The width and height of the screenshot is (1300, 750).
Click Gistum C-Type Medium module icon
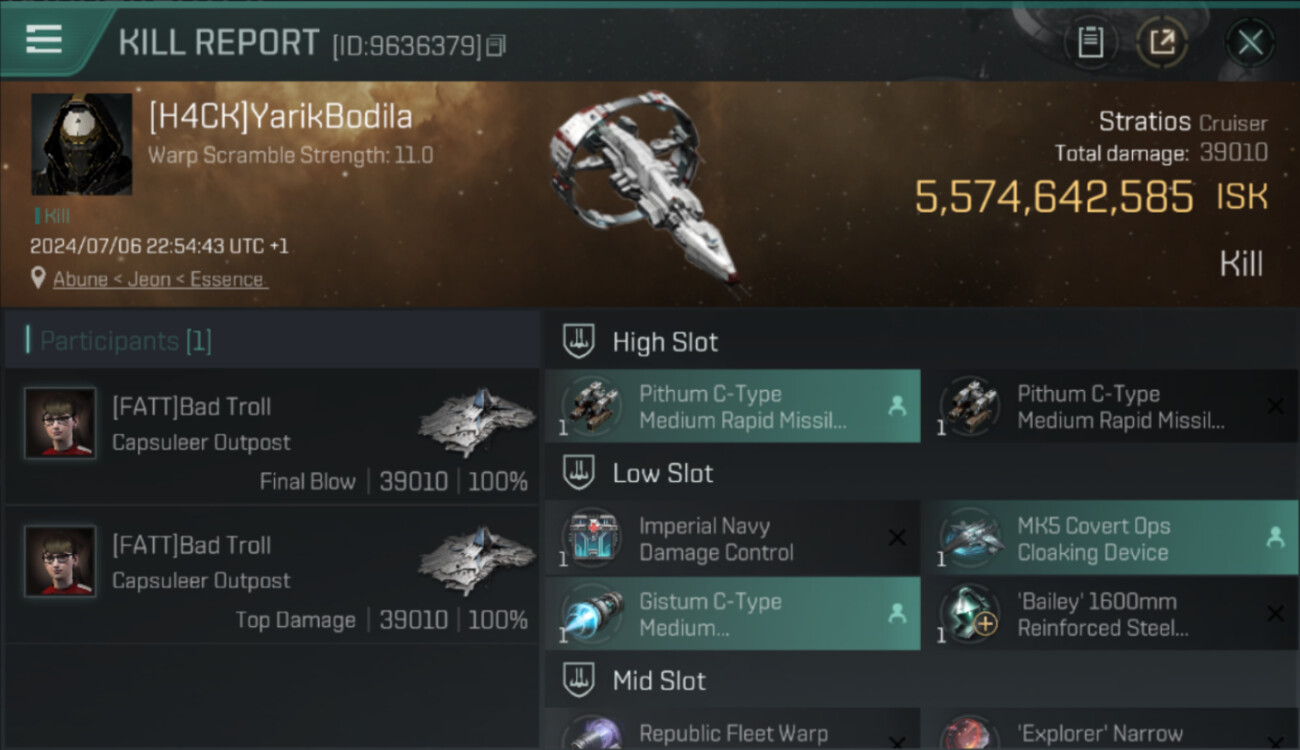click(591, 614)
